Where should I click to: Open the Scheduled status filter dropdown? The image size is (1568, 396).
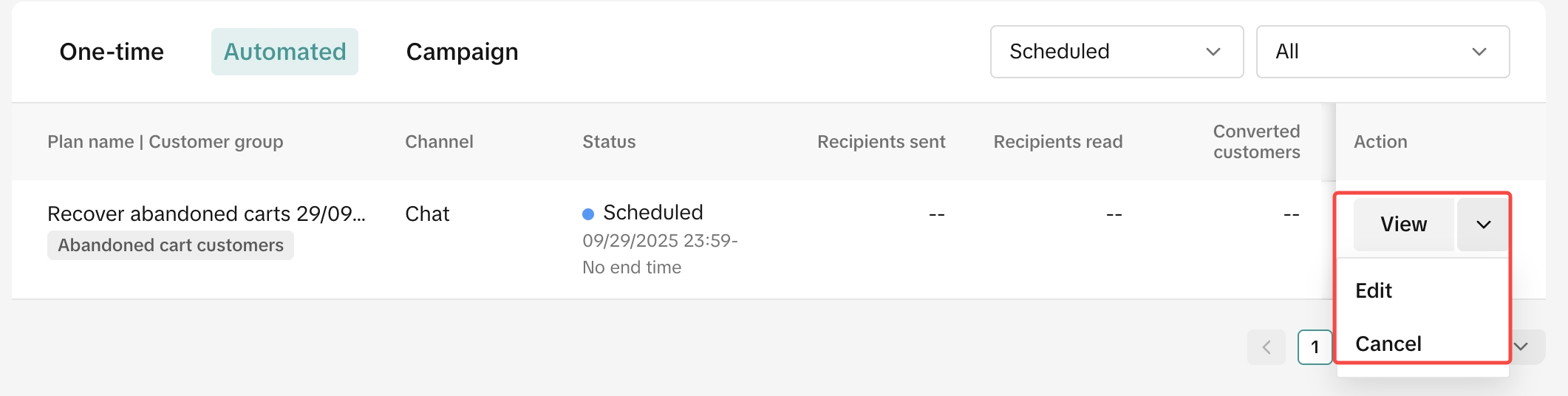pyautogui.click(x=1116, y=52)
